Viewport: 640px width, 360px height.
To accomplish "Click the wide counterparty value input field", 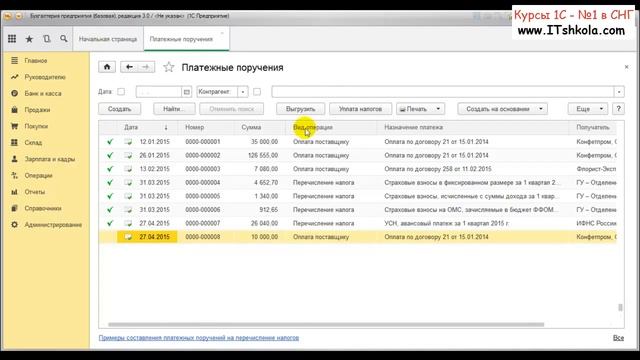I will pyautogui.click(x=443, y=92).
